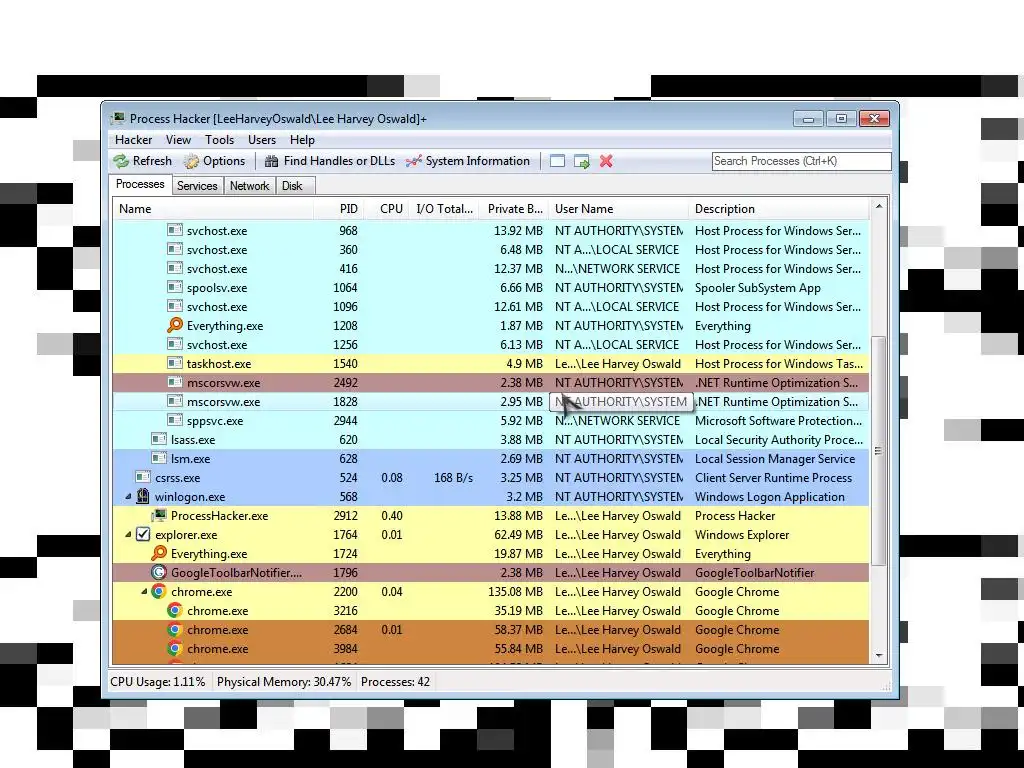Select the mscorsvw.exe PID 1828 row
This screenshot has height=768, width=1024.
point(491,402)
